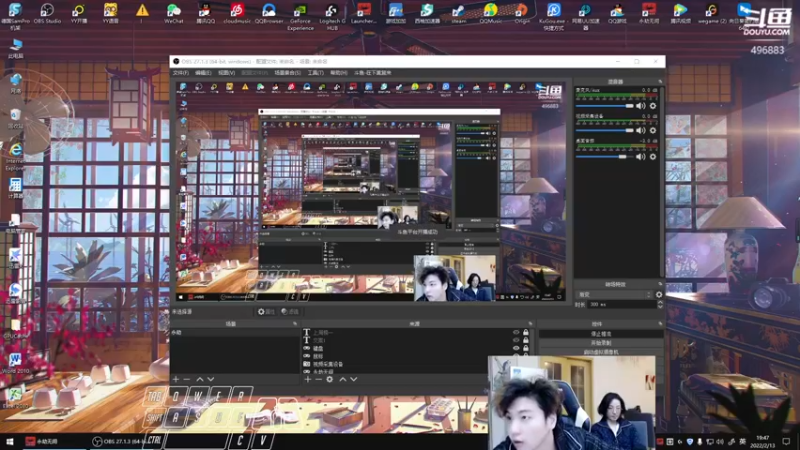Screen dimensions: 800x450
Task: Open settings gear for second mixer channel
Action: click(x=653, y=131)
